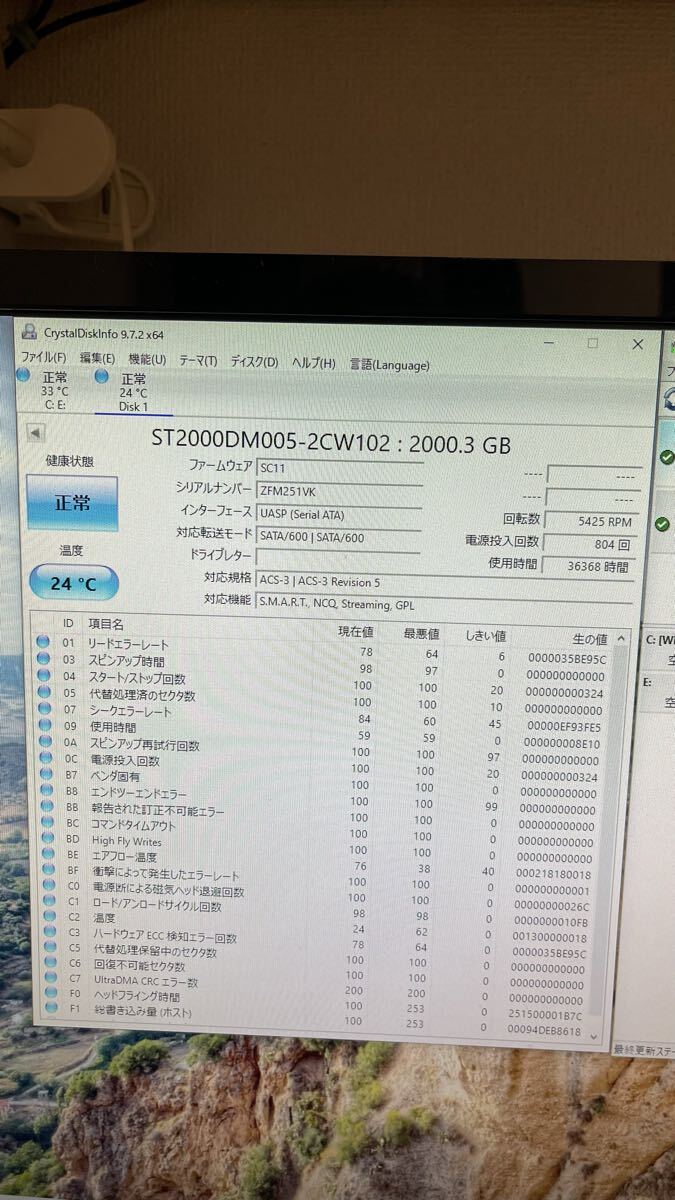Click the previous disk arrow button

pyautogui.click(x=36, y=433)
